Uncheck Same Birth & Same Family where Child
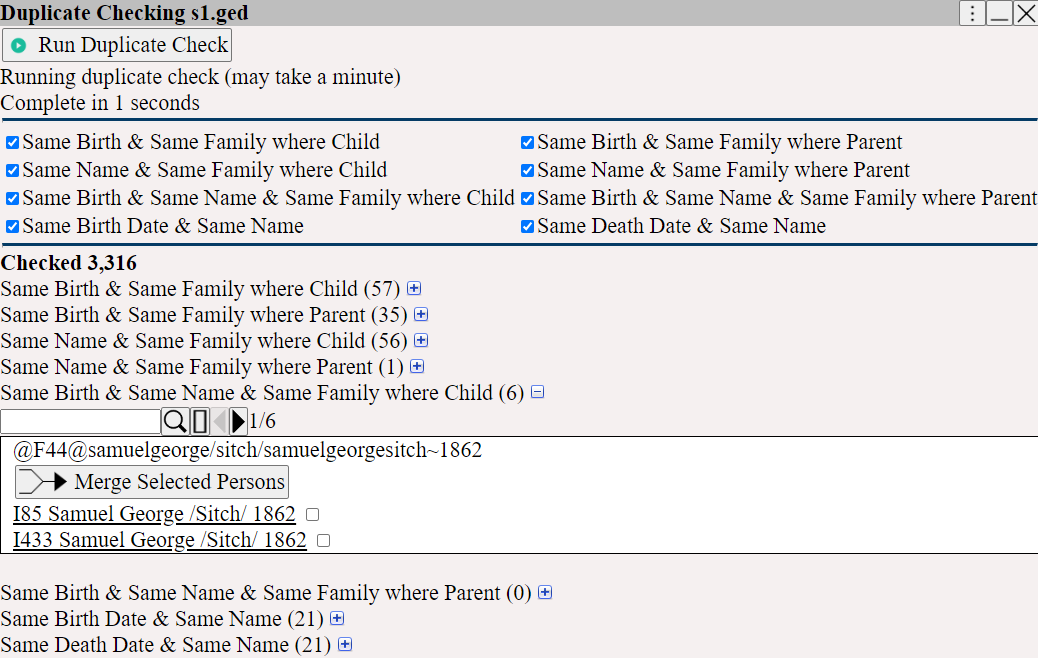The height and width of the screenshot is (658, 1038). point(12,142)
